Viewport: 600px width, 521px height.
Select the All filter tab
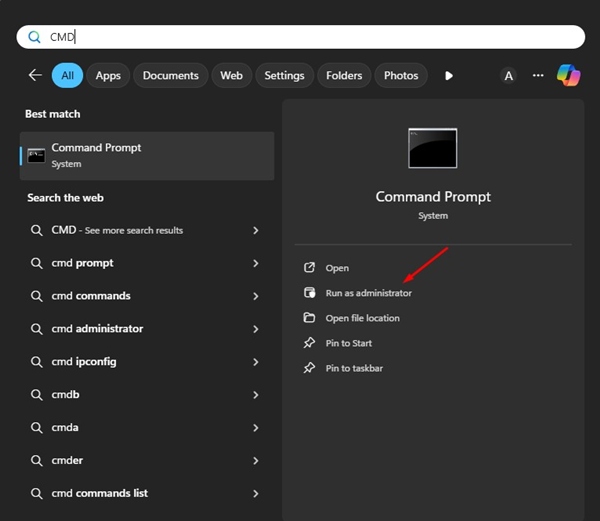click(67, 75)
